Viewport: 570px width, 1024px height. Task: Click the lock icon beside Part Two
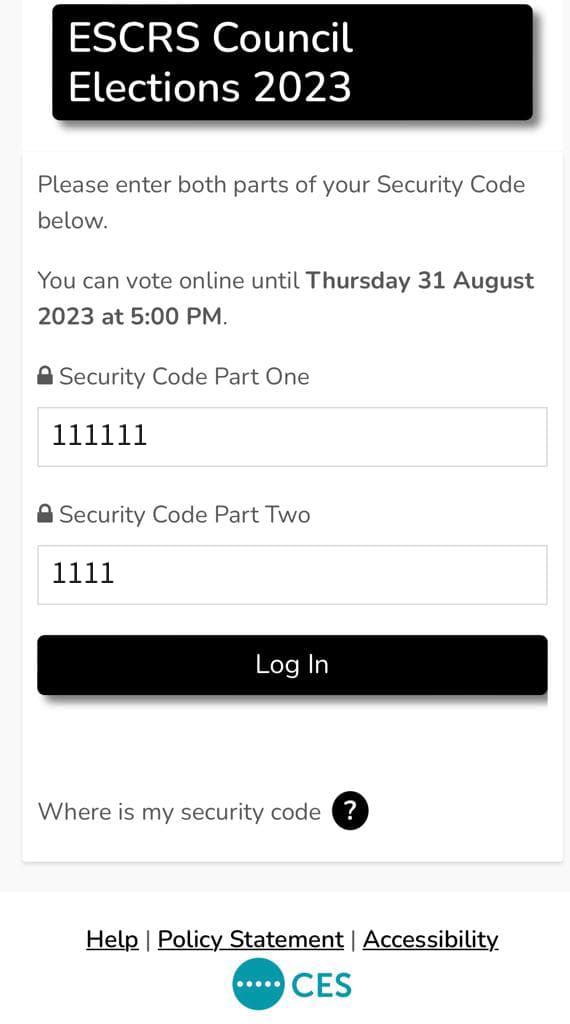point(45,513)
